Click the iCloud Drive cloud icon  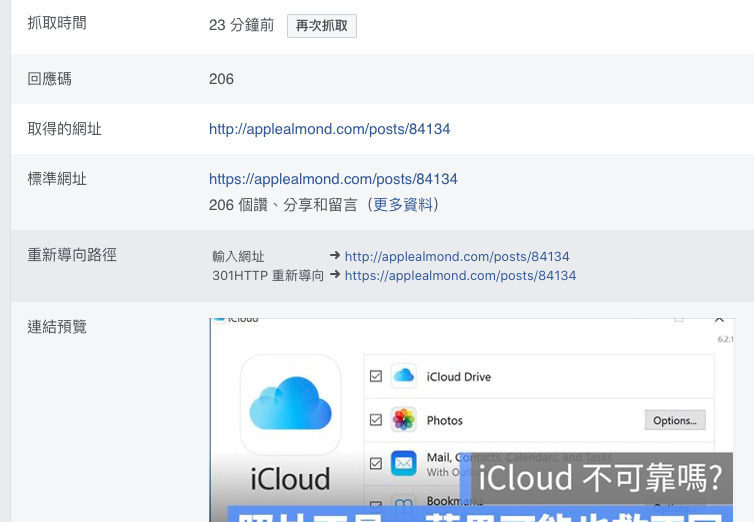[x=403, y=375]
